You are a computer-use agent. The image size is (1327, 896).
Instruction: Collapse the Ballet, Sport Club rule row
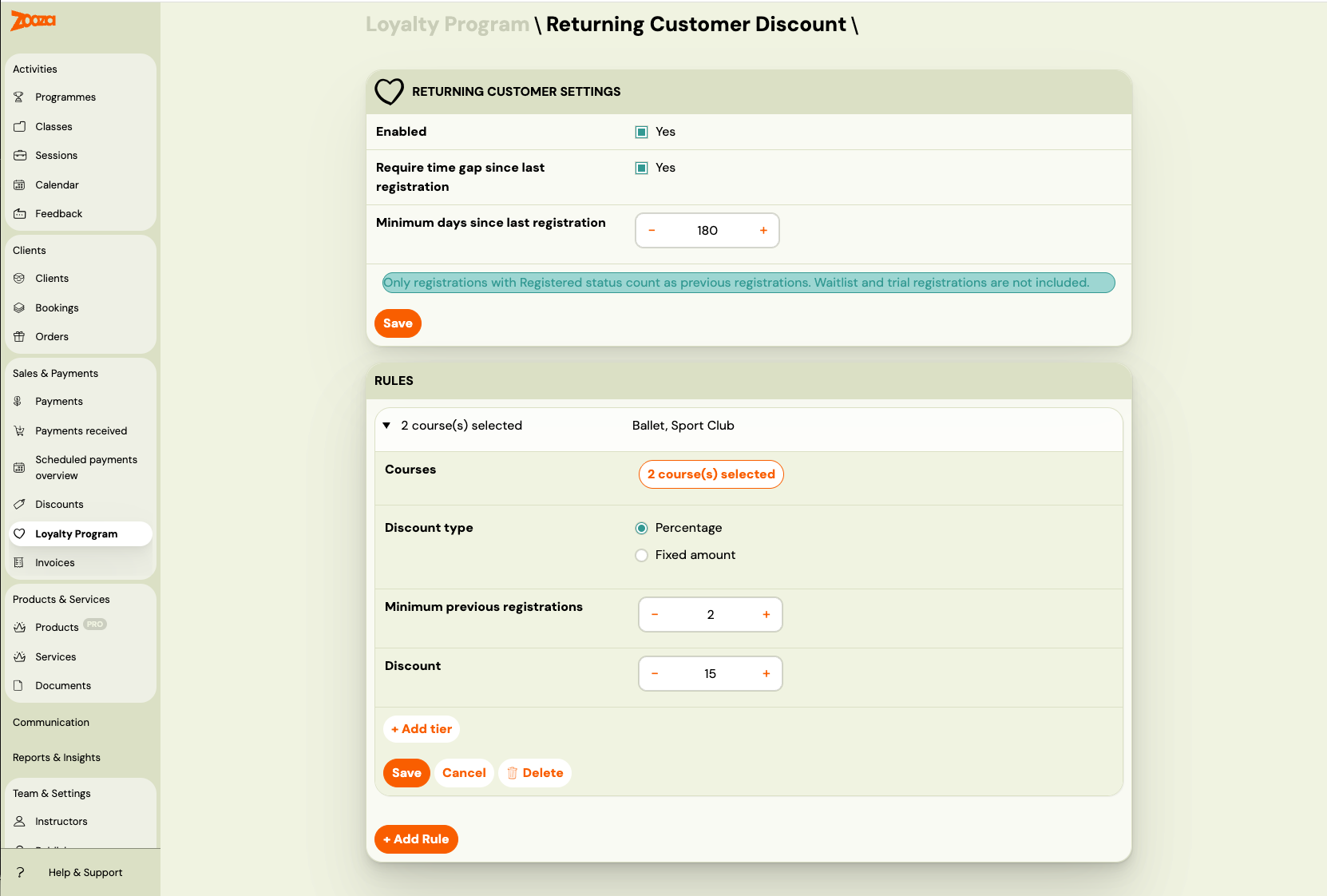pos(386,426)
